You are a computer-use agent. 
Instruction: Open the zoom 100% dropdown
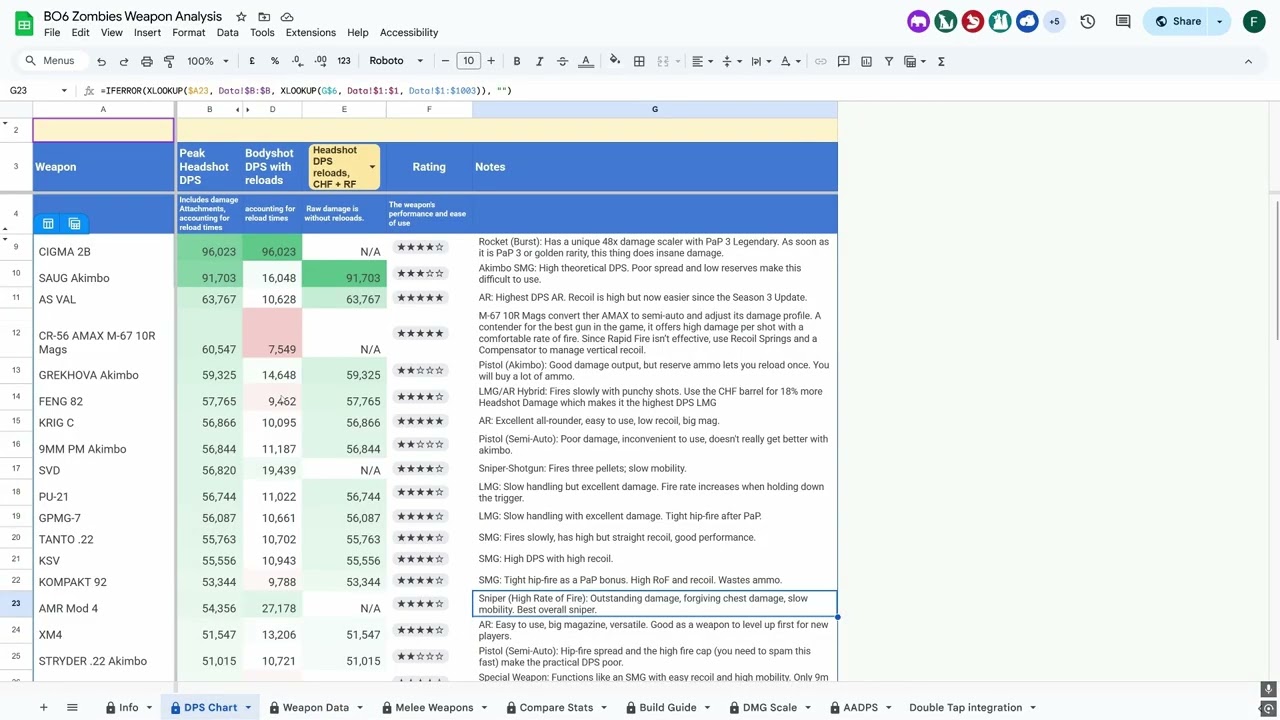208,61
